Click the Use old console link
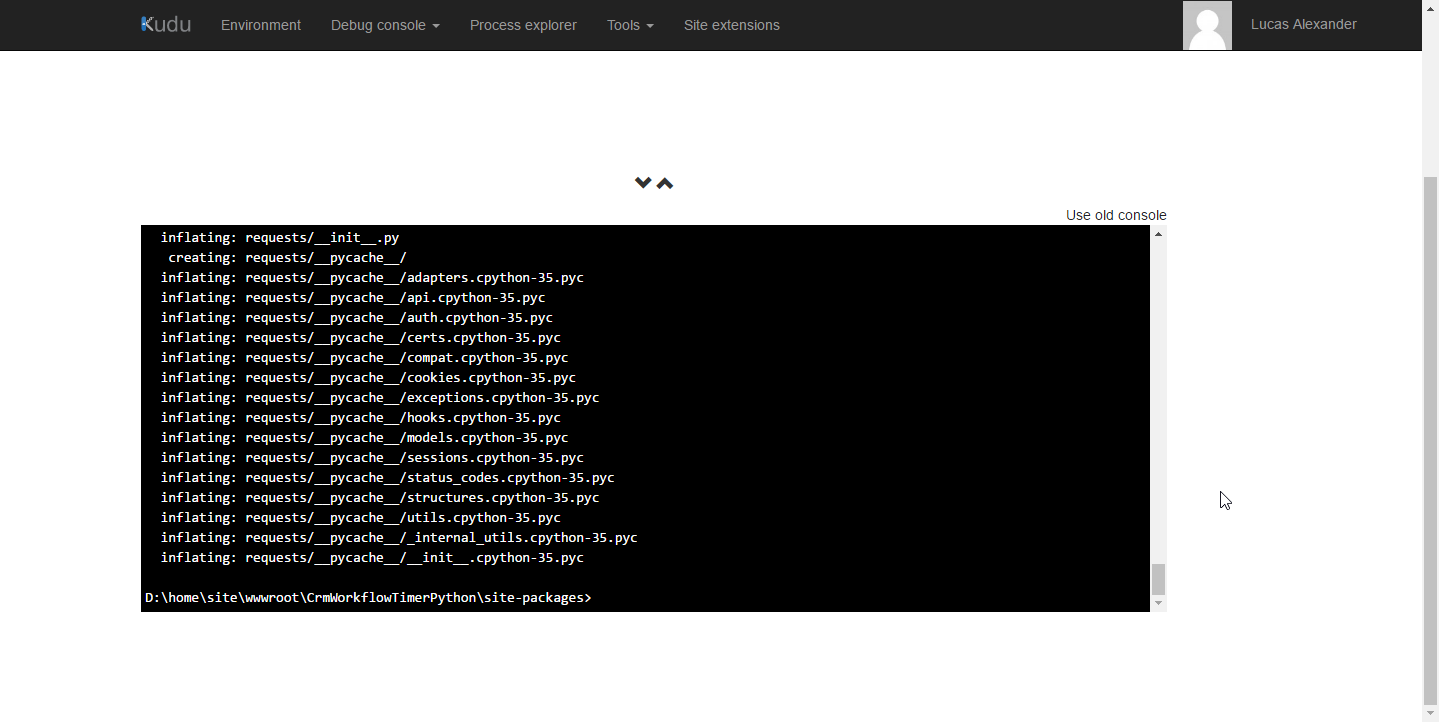The width and height of the screenshot is (1439, 722). (1116, 215)
